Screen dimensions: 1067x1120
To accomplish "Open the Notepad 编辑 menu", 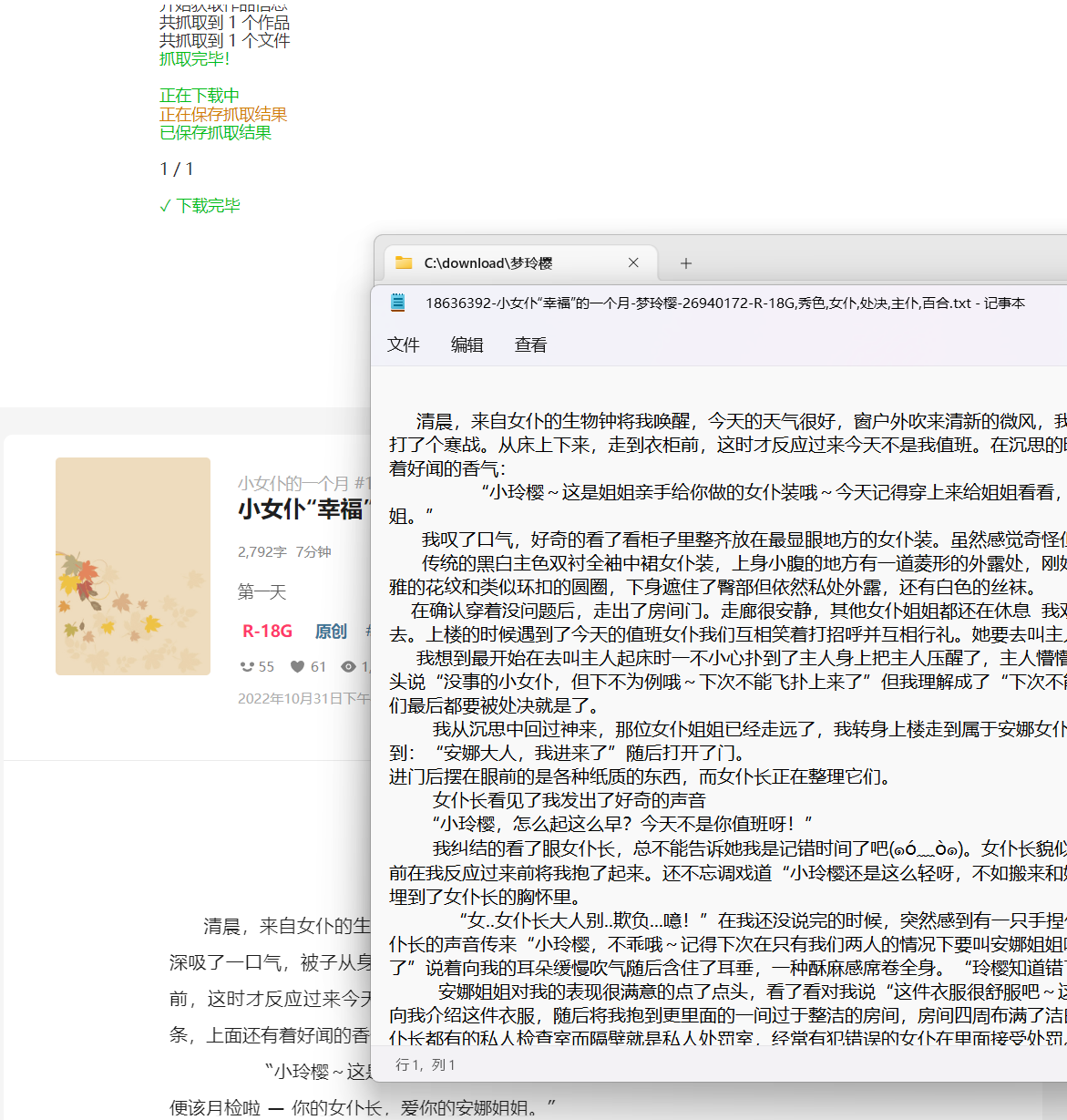I will [x=467, y=344].
